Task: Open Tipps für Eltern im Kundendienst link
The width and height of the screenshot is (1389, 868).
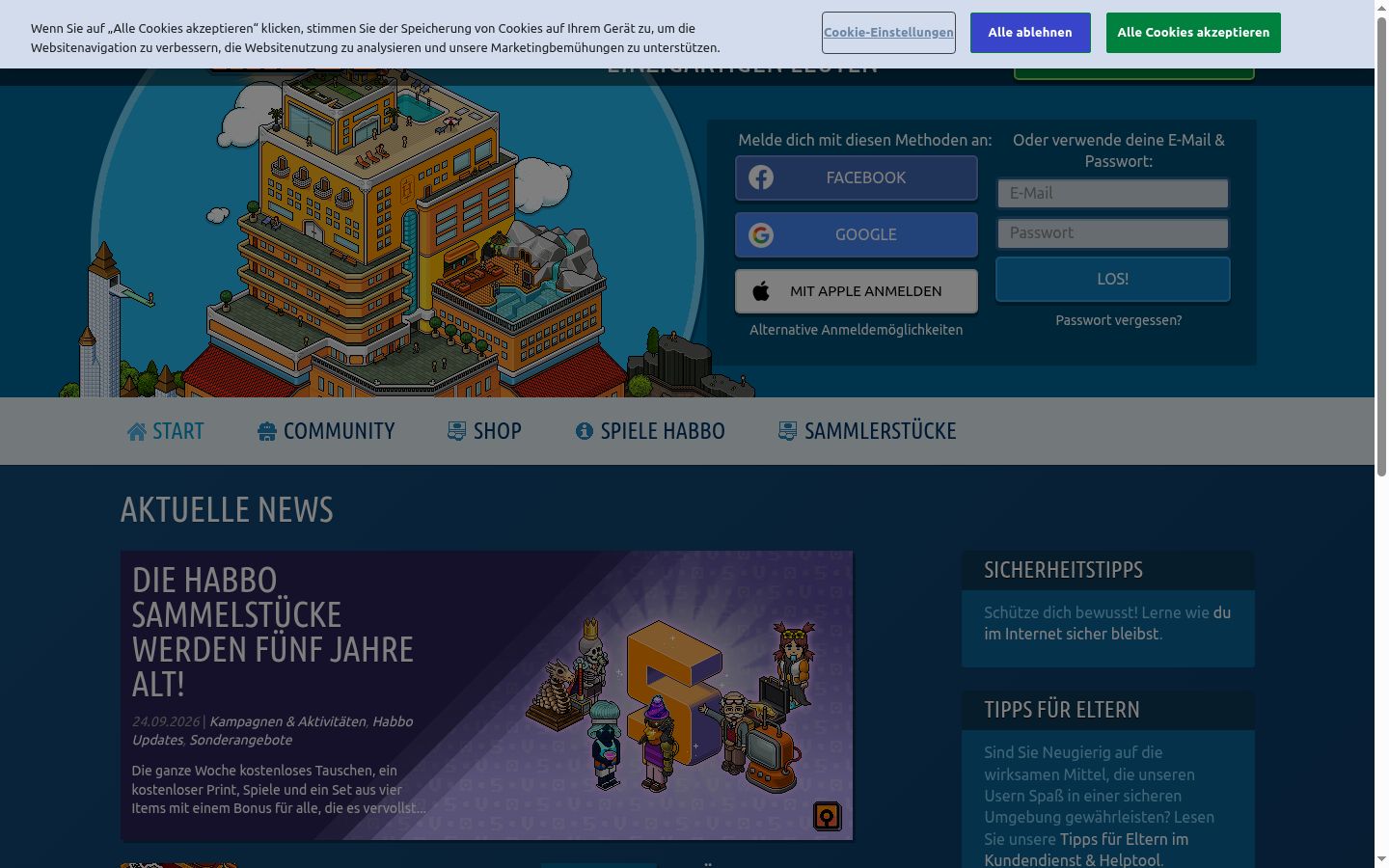Action: point(1086,850)
